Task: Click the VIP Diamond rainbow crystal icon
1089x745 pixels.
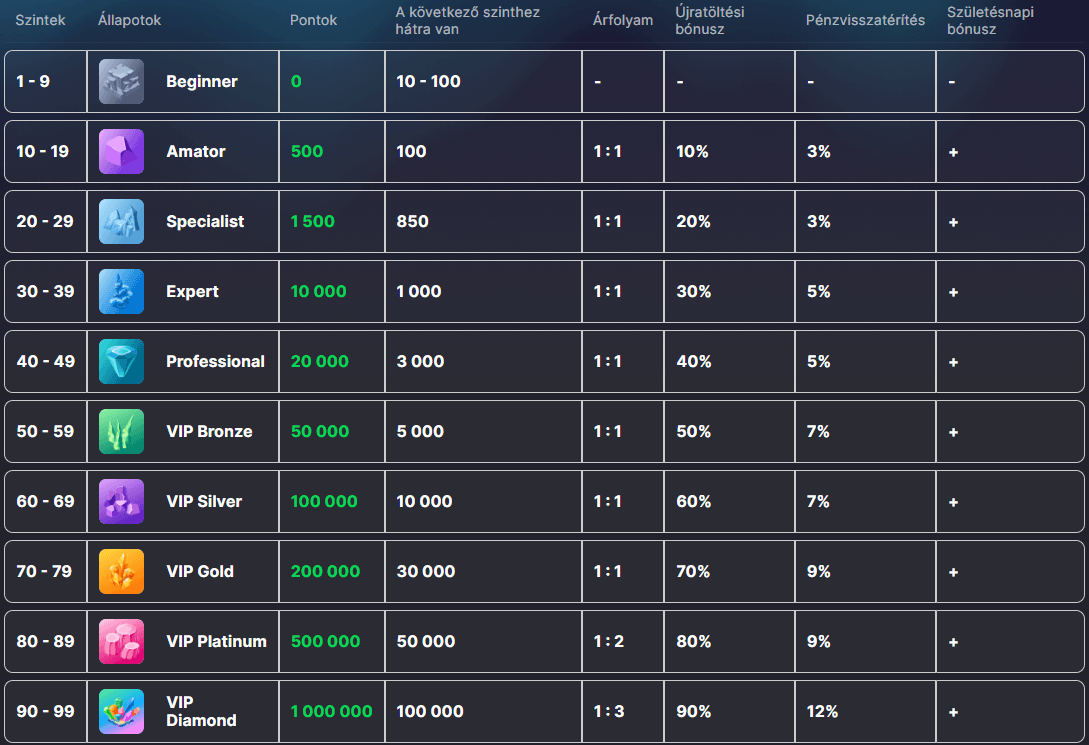Action: click(x=121, y=711)
